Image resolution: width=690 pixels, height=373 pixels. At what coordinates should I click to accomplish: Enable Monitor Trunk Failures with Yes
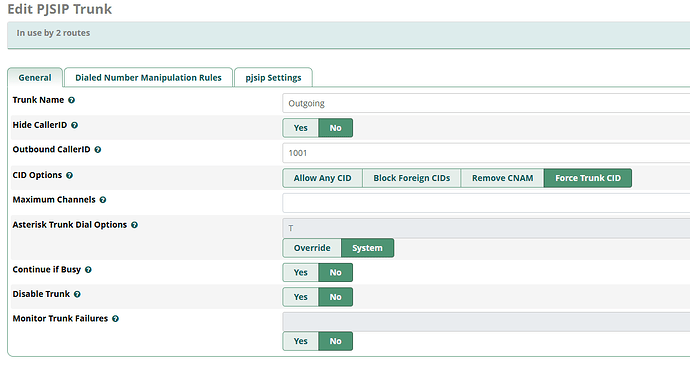301,341
